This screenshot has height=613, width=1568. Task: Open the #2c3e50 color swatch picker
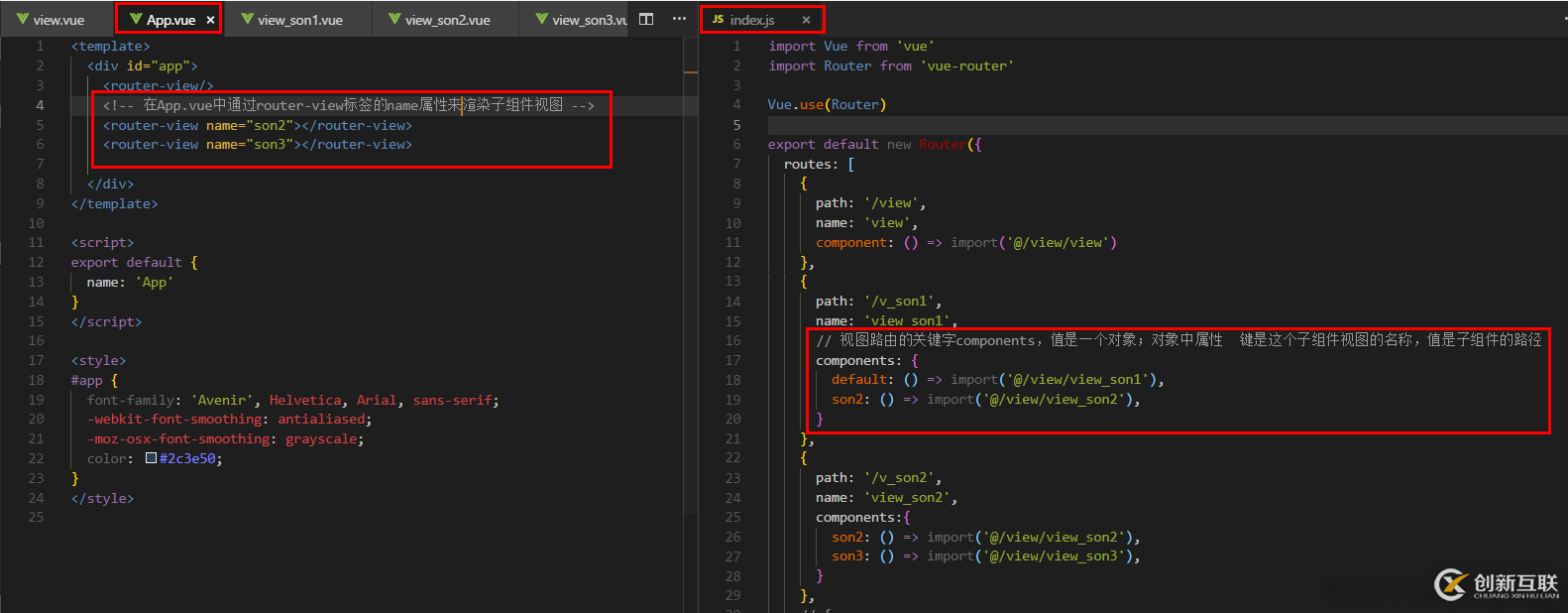pyautogui.click(x=151, y=458)
